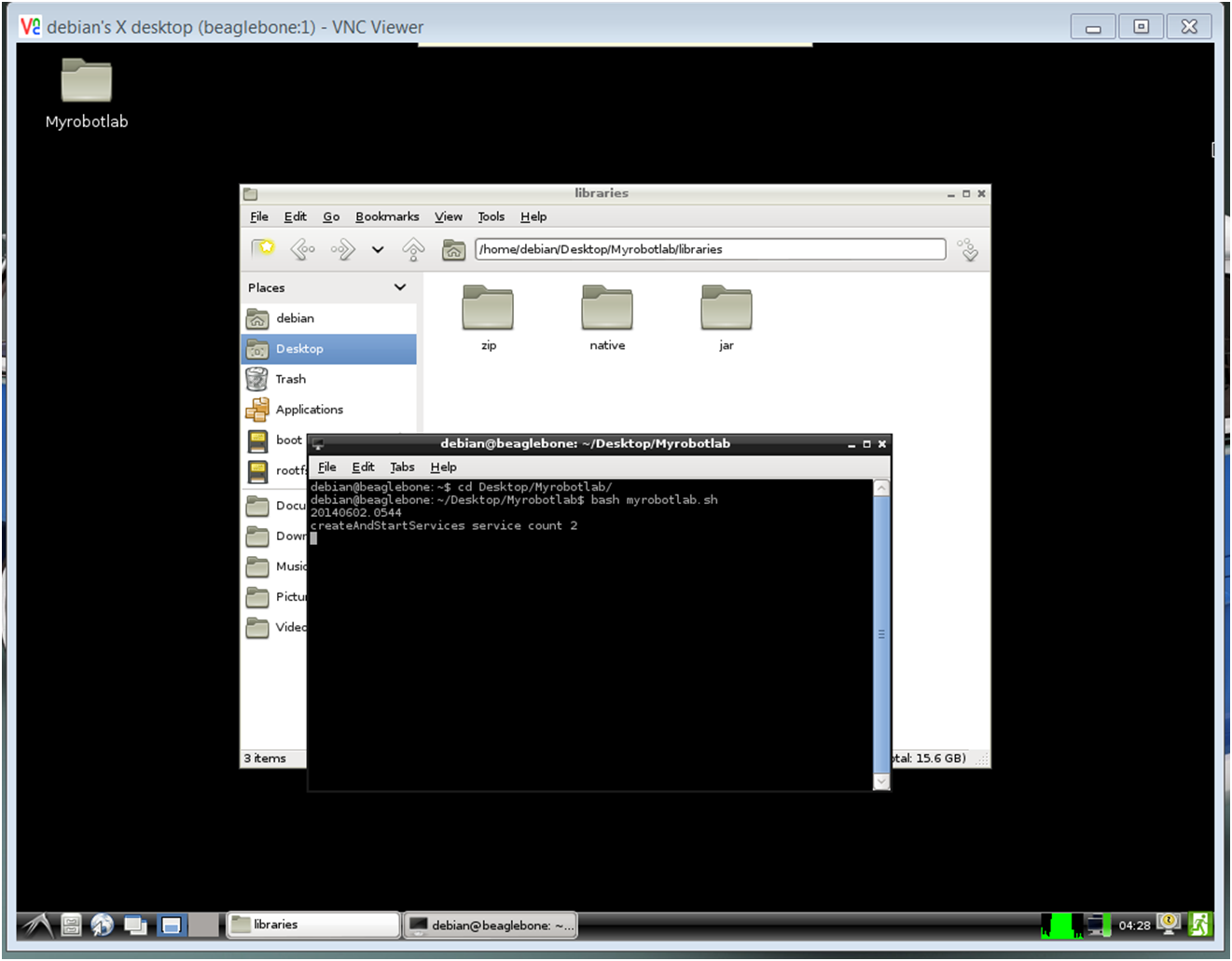Click the network status tray icon
This screenshot has height=961, width=1232.
click(x=1098, y=925)
